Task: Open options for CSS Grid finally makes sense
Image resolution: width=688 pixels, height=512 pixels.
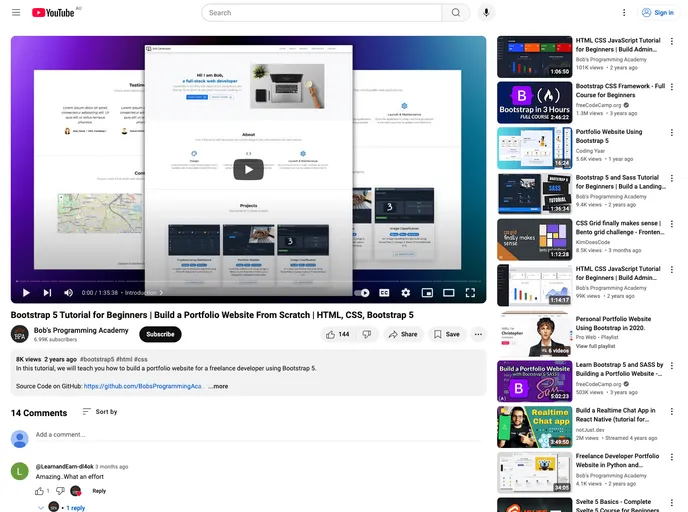Action: point(672,224)
